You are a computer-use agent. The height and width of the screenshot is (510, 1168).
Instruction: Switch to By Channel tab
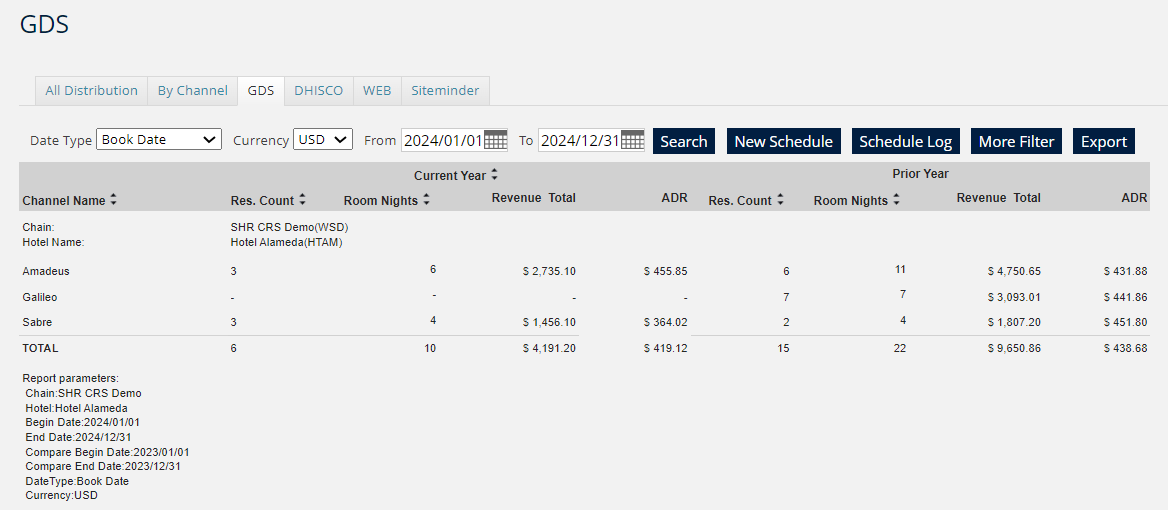(192, 91)
